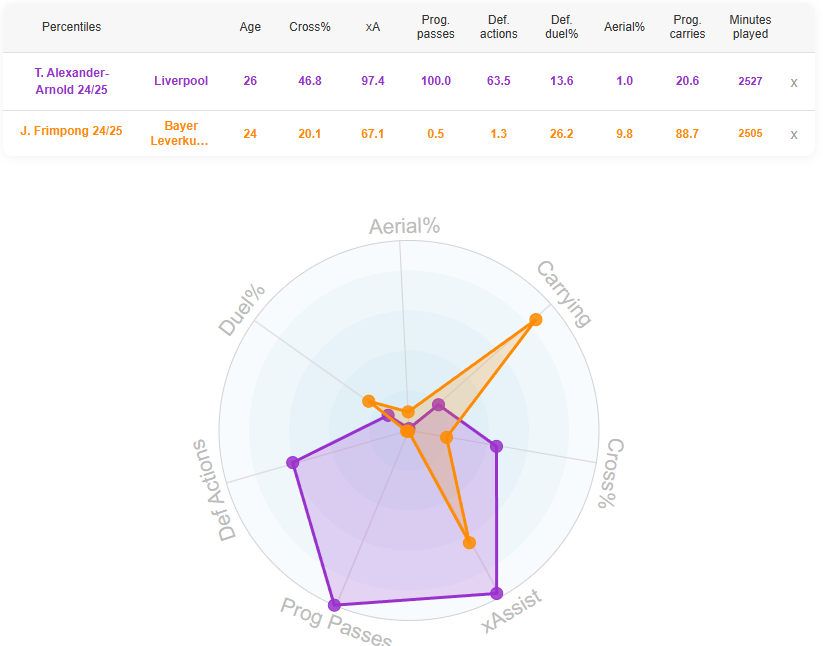
Task: Open J. Frimpong 24/25 player link
Action: tap(71, 131)
